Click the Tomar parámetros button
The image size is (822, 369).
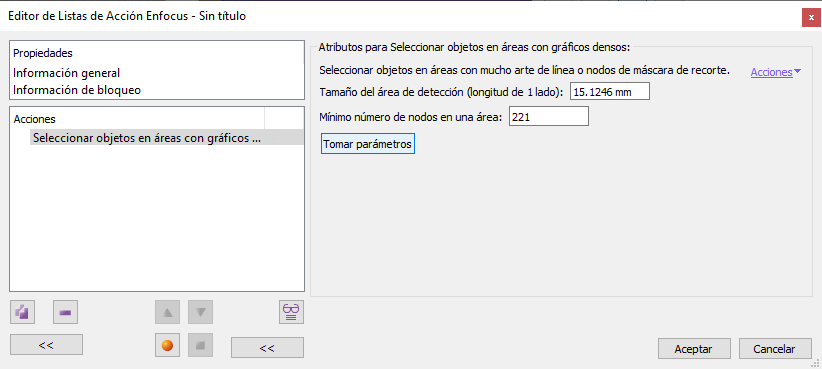pos(367,144)
